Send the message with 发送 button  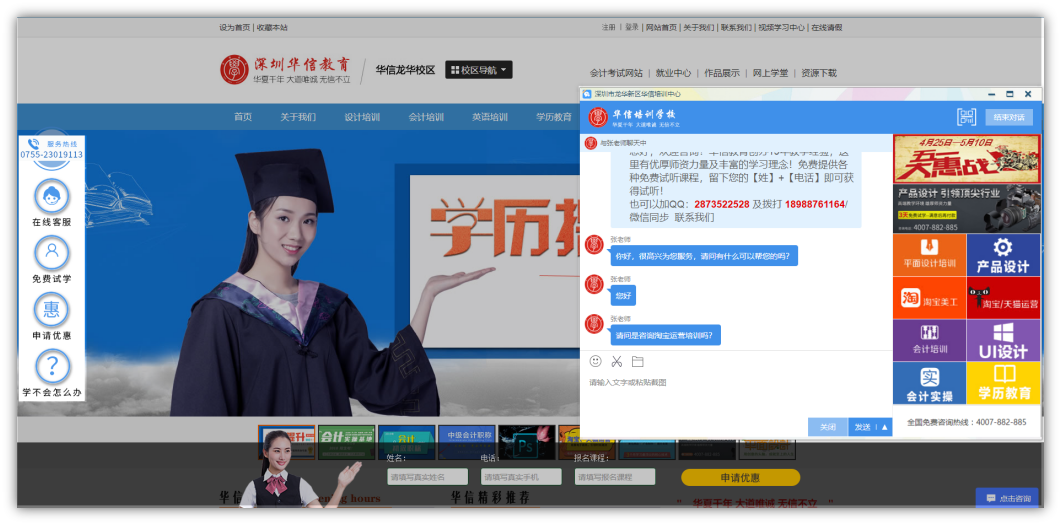tap(862, 427)
